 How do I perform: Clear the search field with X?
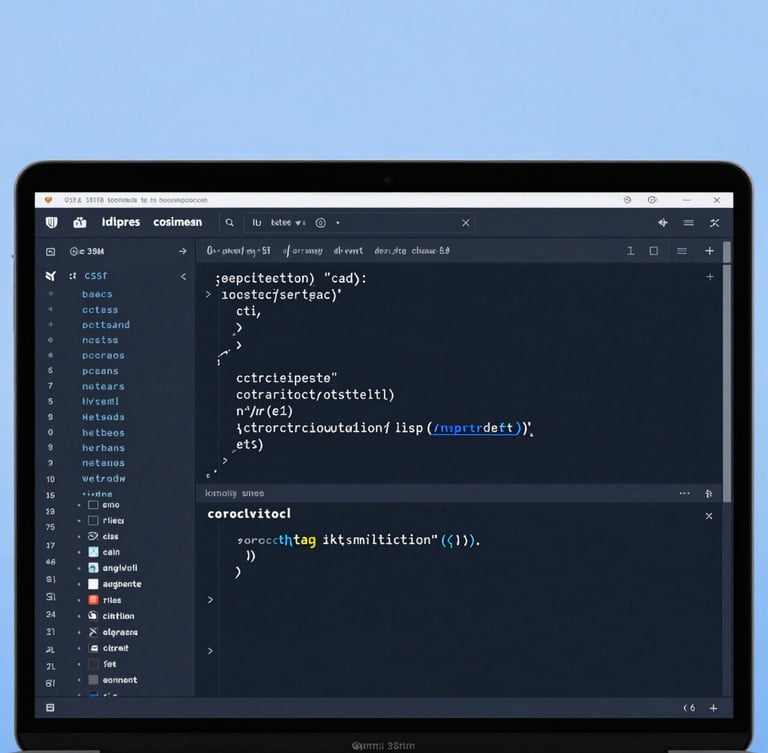pos(466,223)
